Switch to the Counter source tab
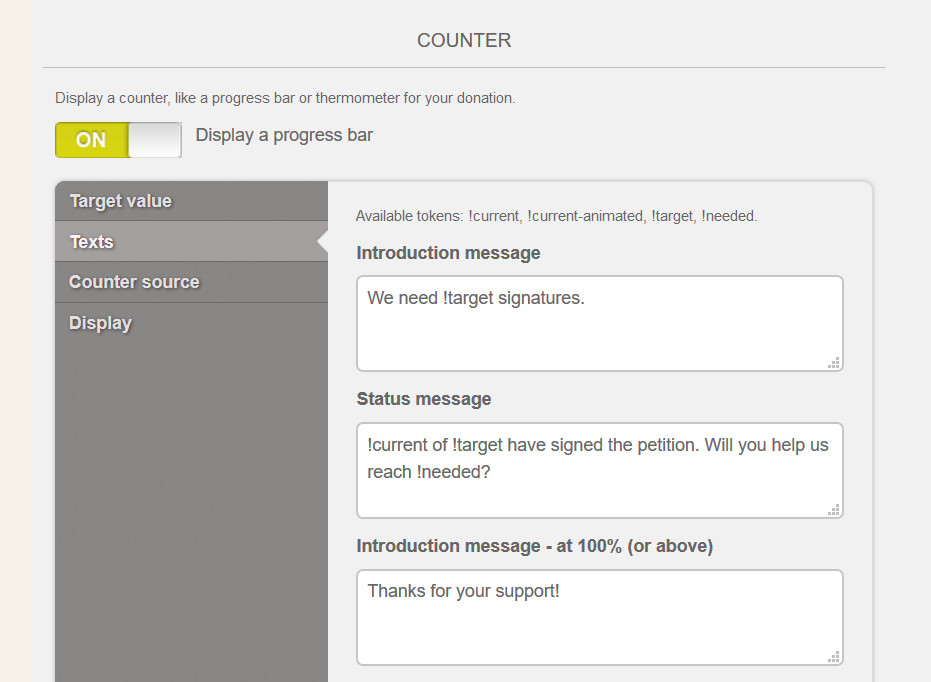931x682 pixels. coord(191,282)
